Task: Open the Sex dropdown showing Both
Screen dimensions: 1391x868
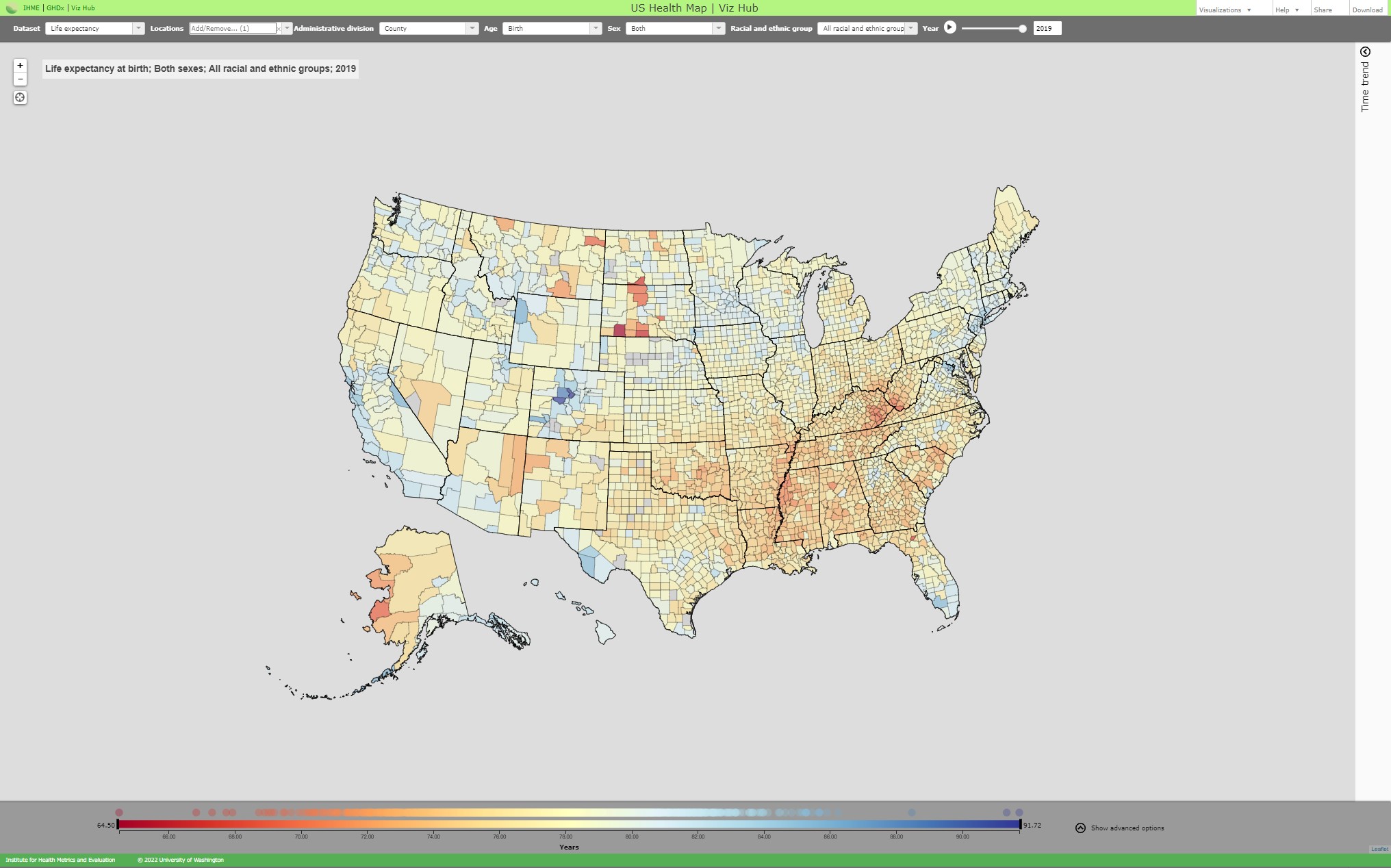Action: click(x=675, y=28)
